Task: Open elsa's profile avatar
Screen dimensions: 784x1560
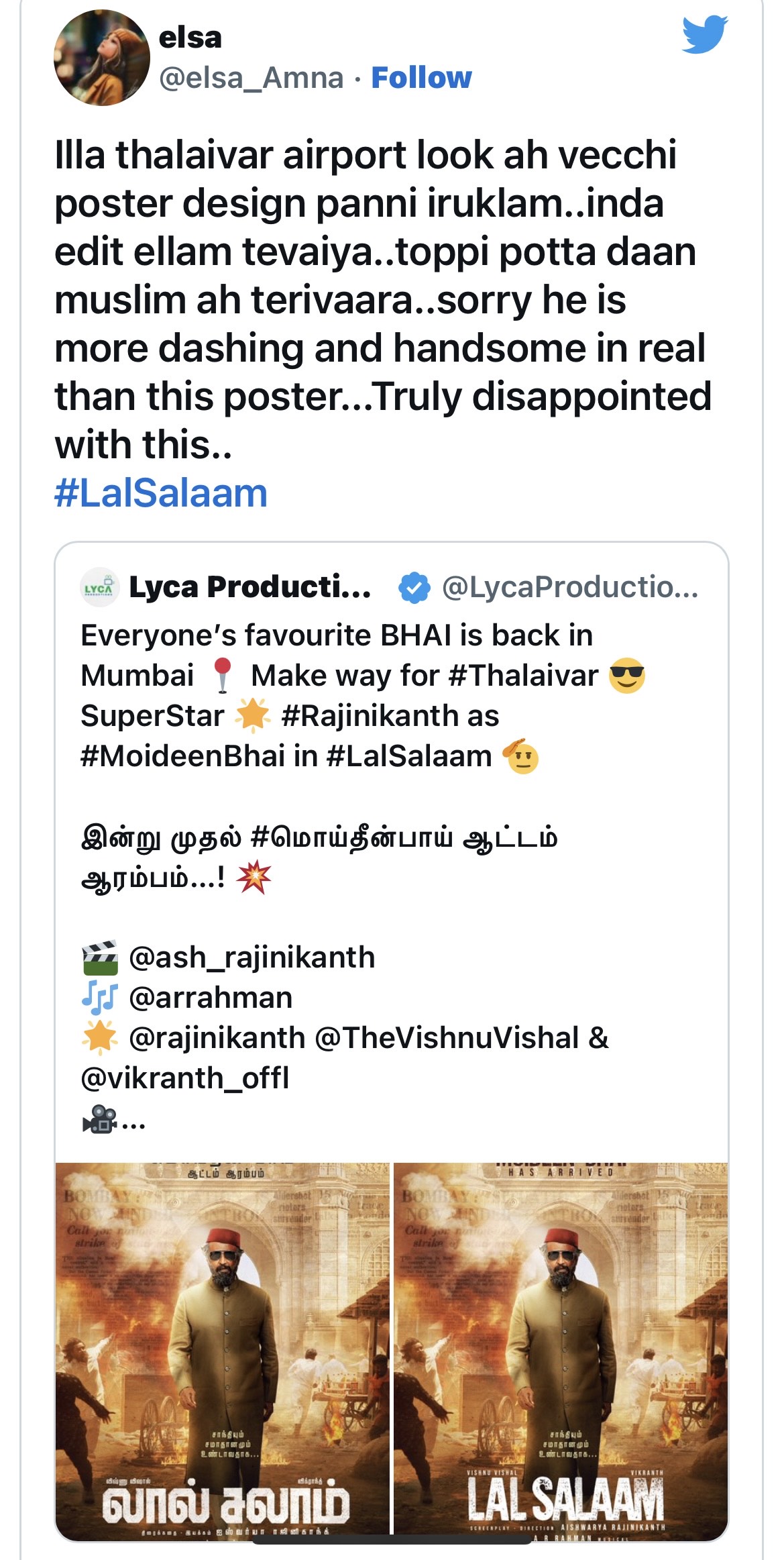Action: point(101,58)
